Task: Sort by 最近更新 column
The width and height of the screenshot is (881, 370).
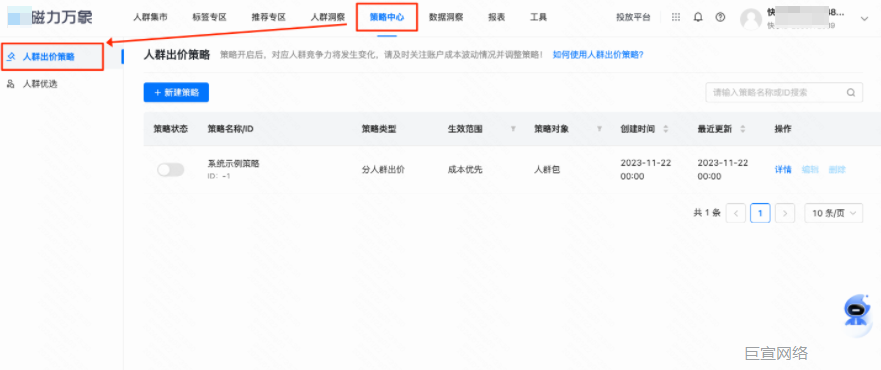Action: coord(743,129)
